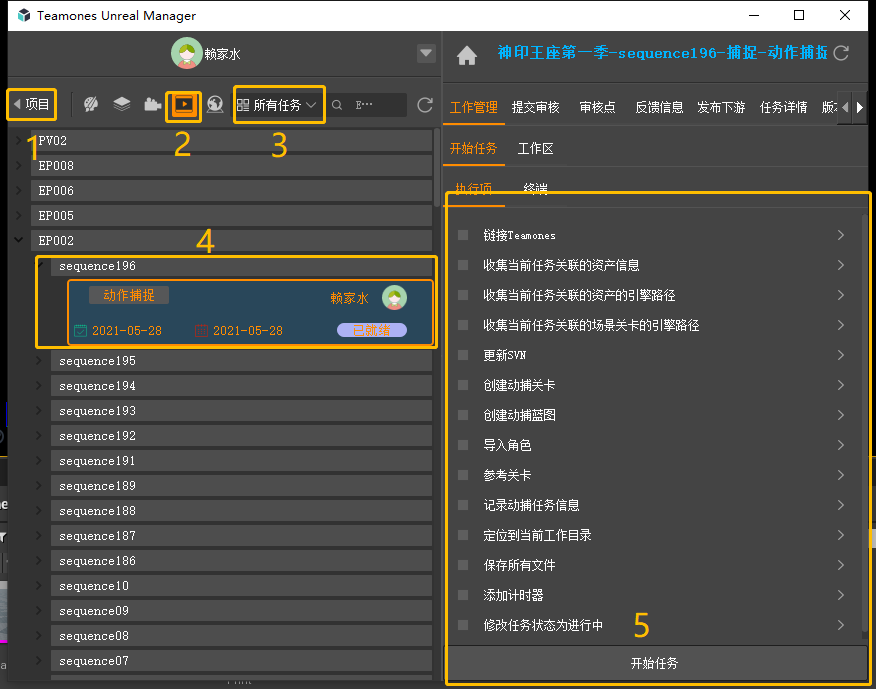
Task: Go back using the 项目 button
Action: click(31, 104)
